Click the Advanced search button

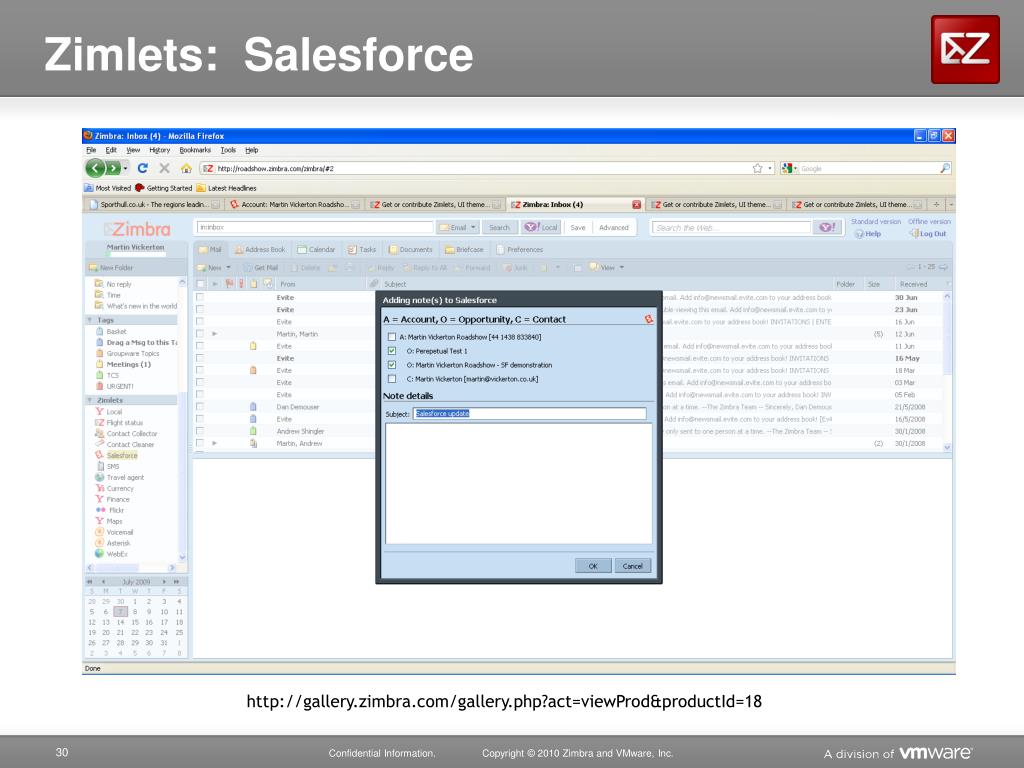click(x=614, y=227)
